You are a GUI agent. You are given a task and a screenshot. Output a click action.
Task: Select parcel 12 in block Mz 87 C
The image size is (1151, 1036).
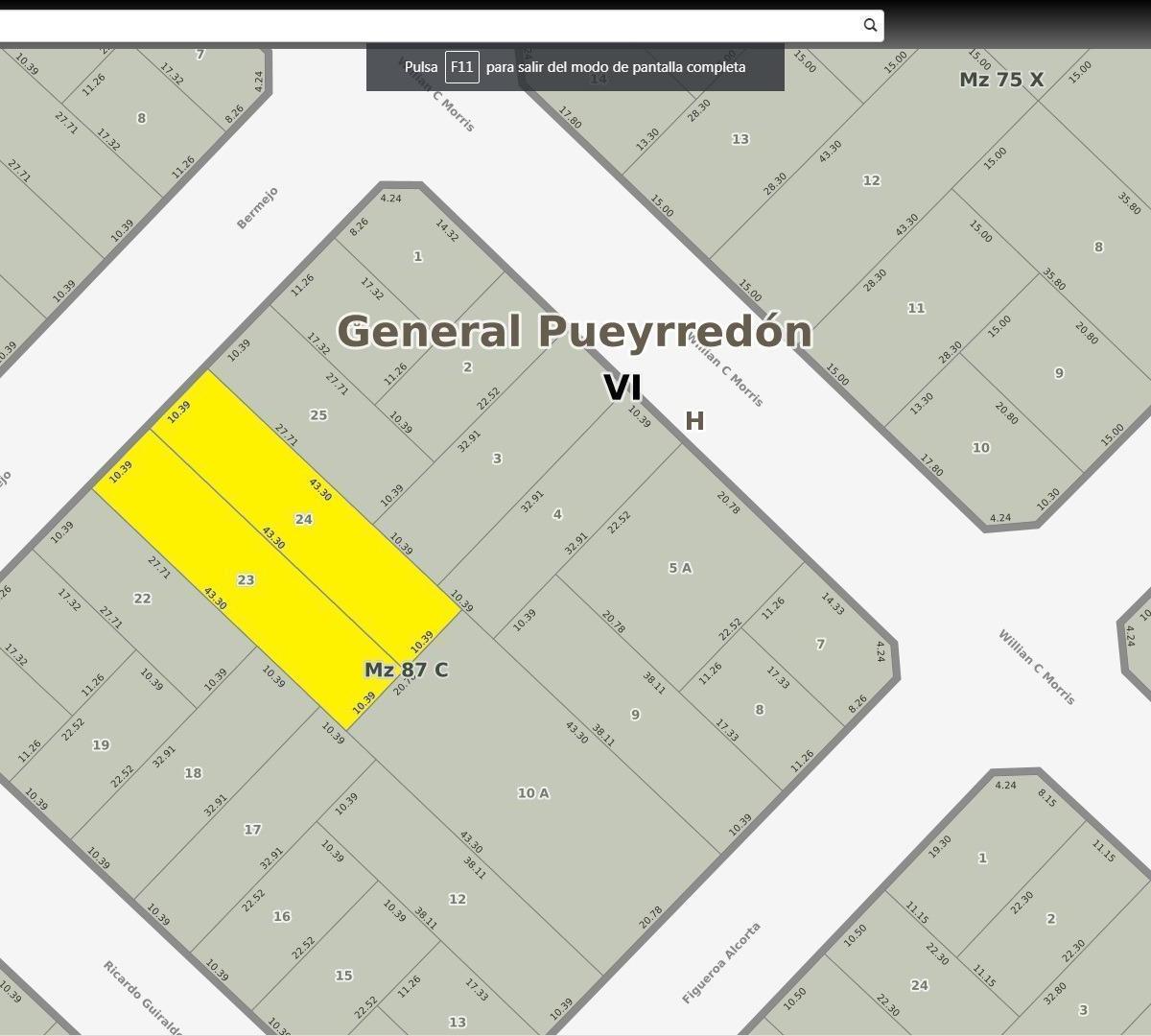pyautogui.click(x=458, y=899)
